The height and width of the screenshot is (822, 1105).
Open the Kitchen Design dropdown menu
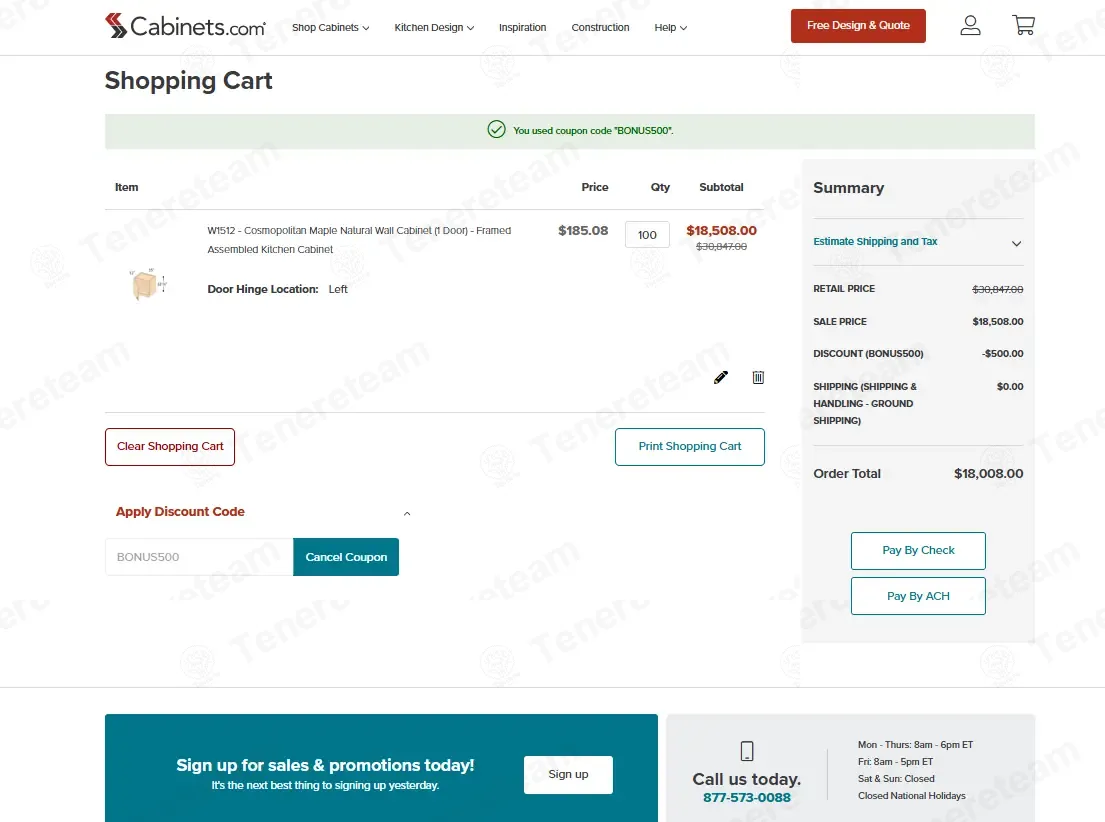pyautogui.click(x=434, y=27)
